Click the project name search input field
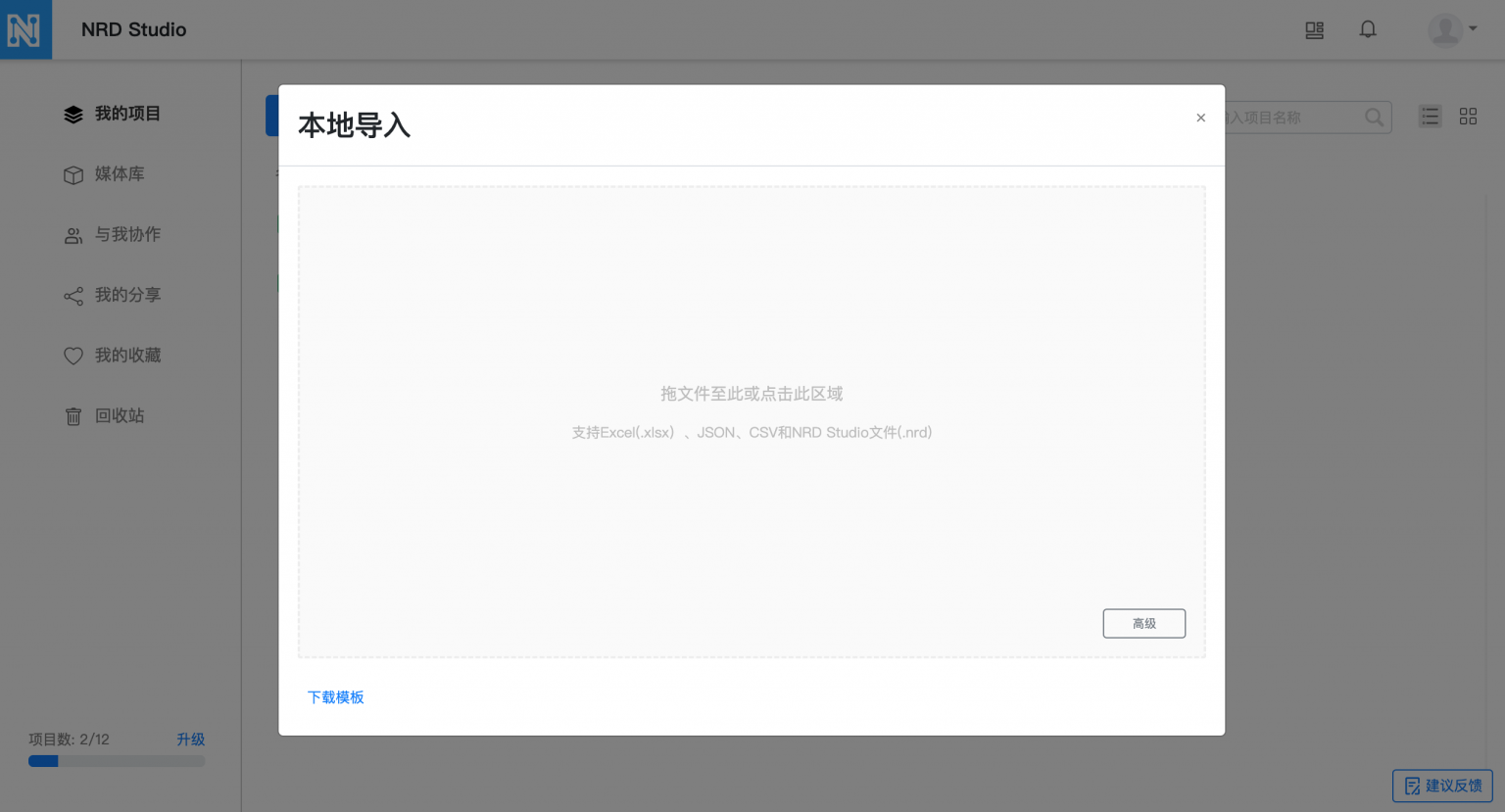This screenshot has height=812, width=1505. pos(1303,117)
